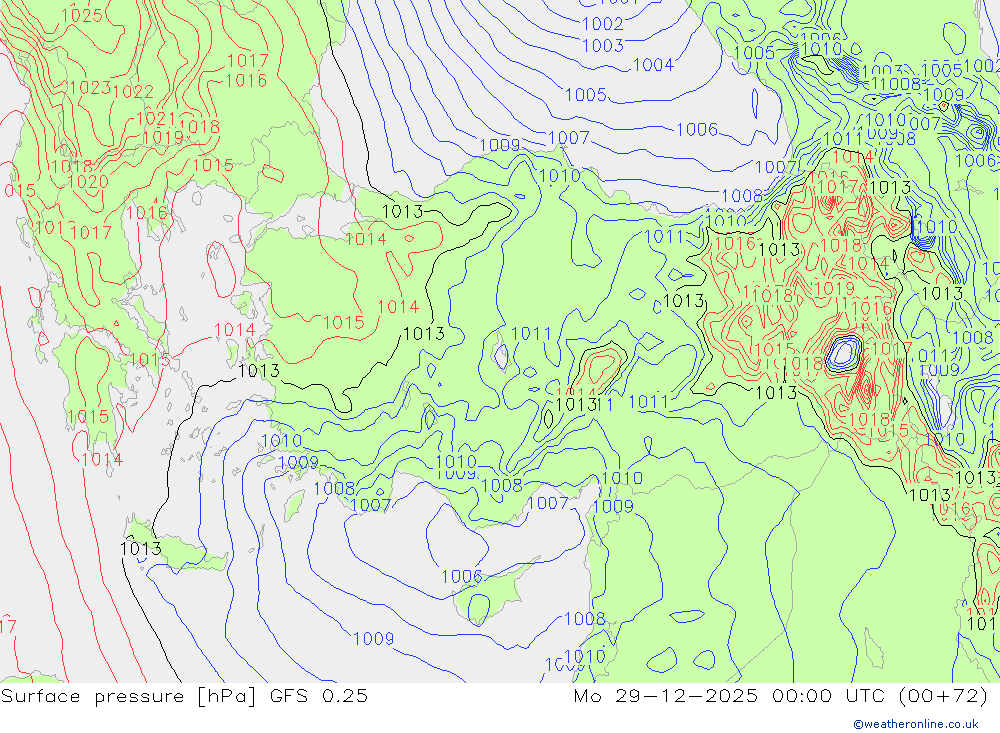Viewport: 1000px width, 733px height.
Task: Click the "00:00 UTC" time text
Action: click(x=828, y=696)
